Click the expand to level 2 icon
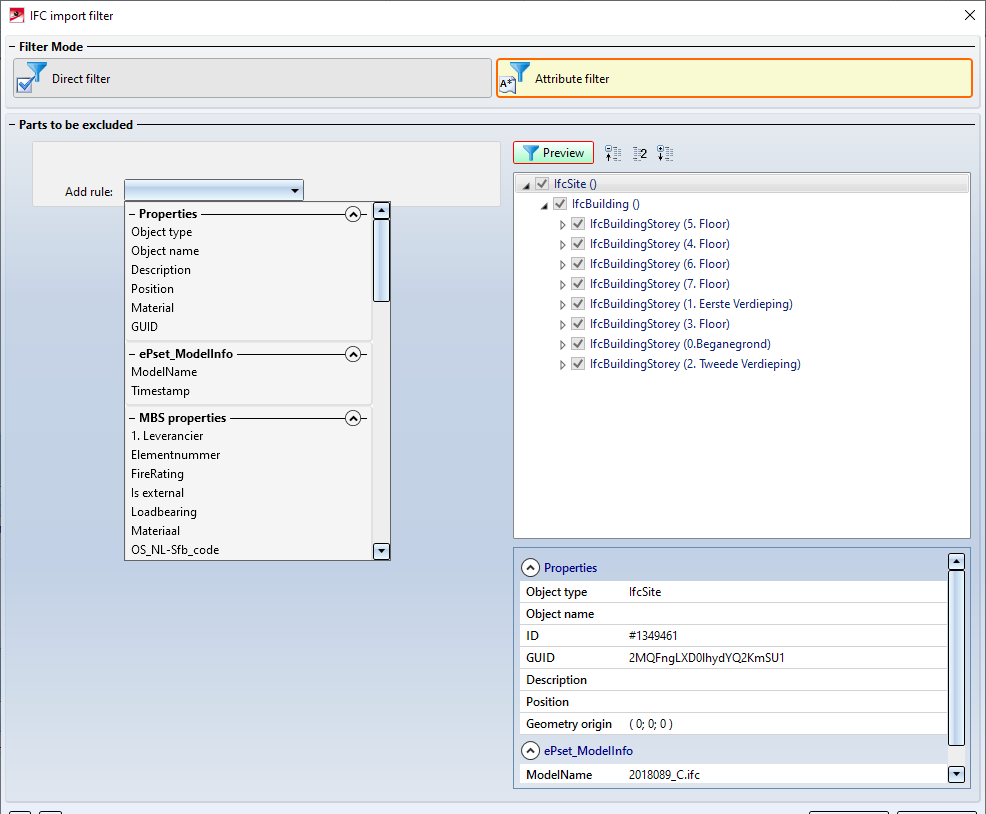Image resolution: width=986 pixels, height=814 pixels. tap(640, 153)
